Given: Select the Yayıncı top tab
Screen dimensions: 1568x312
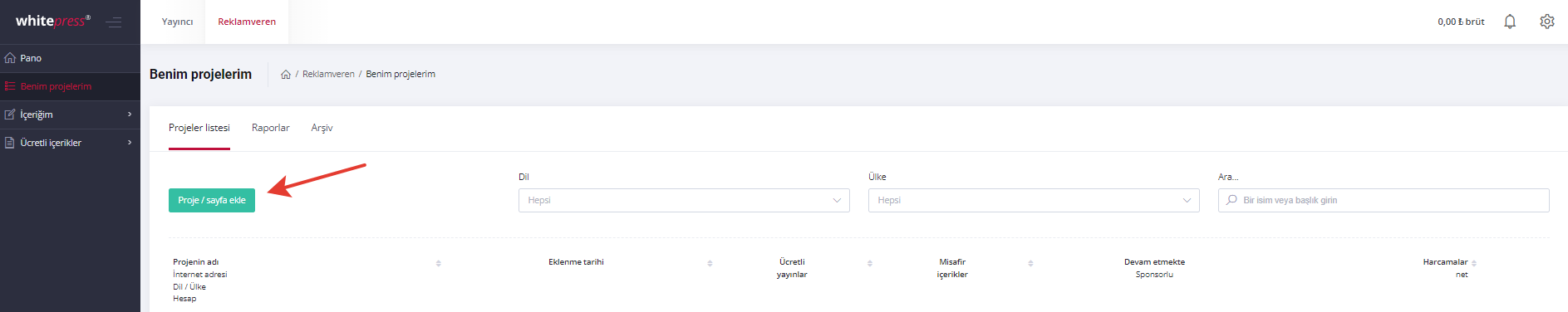Looking at the screenshot, I should click(177, 22).
